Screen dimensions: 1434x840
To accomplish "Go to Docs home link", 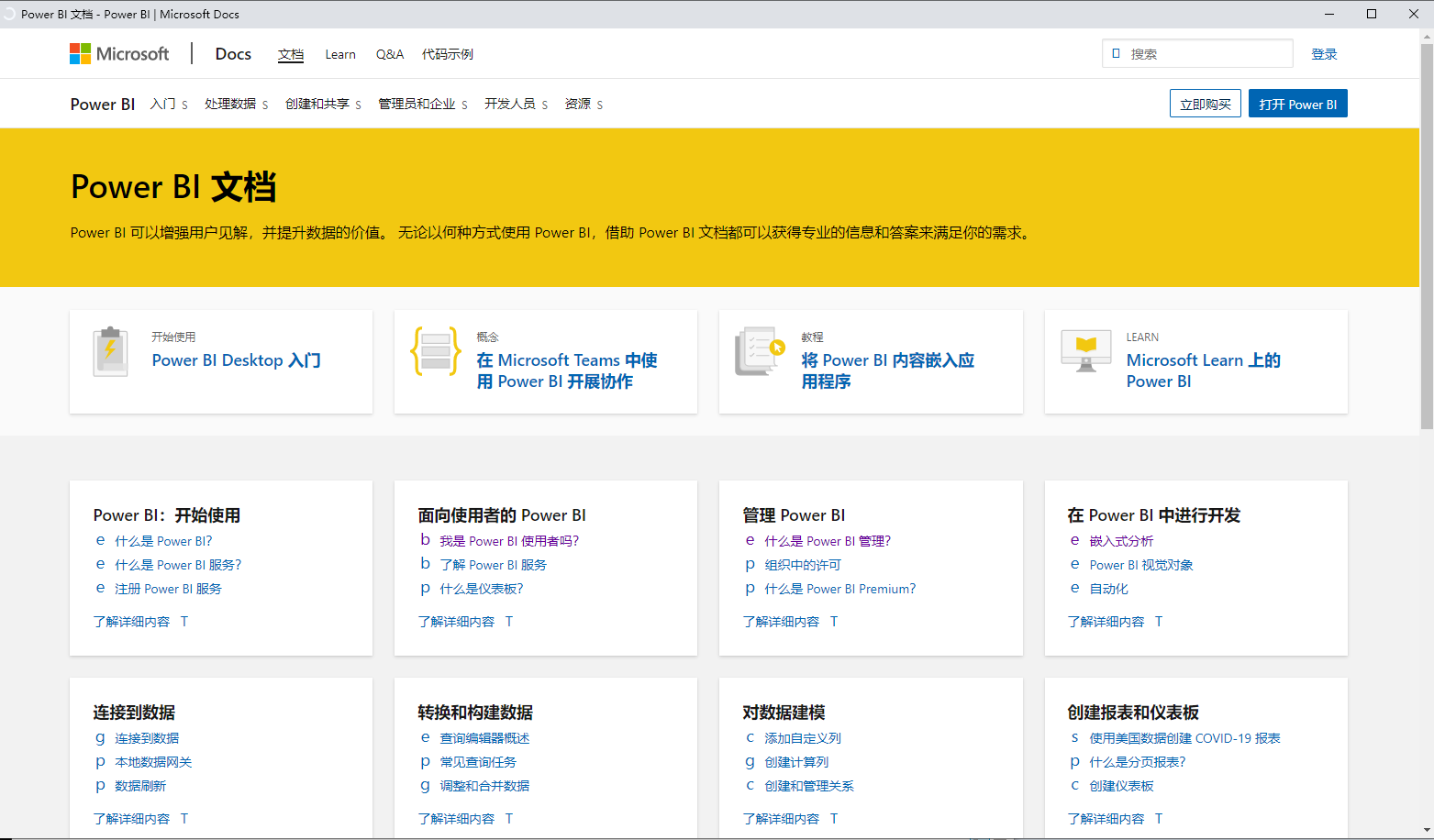I will [233, 54].
